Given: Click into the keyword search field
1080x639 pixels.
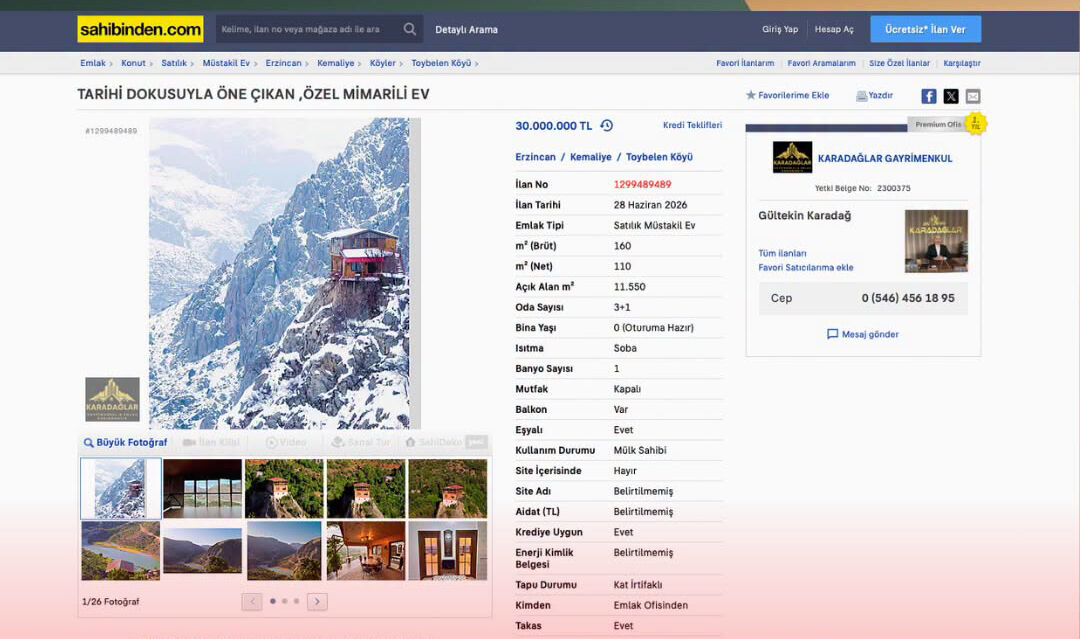Looking at the screenshot, I should tap(307, 29).
